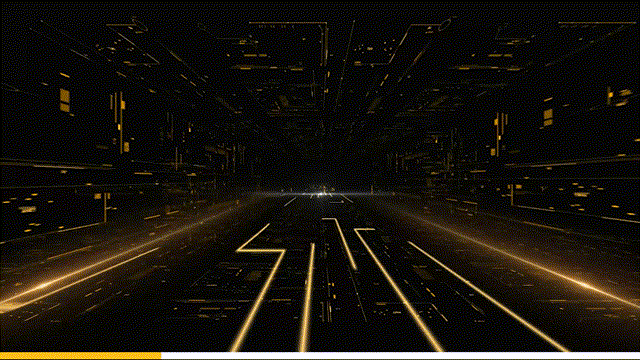Click the oval ring shape at top left ceiling
Image resolution: width=640 pixels, height=360 pixels.
tap(140, 24)
